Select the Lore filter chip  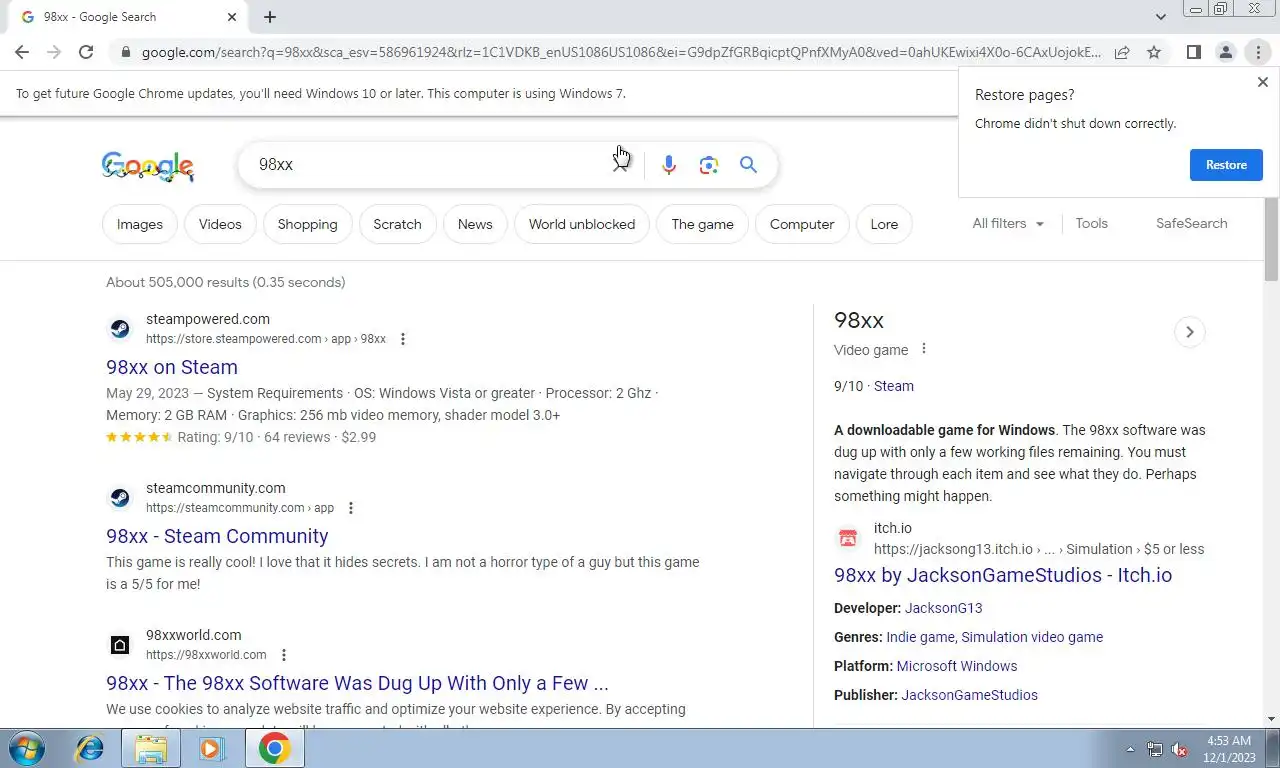[x=884, y=224]
